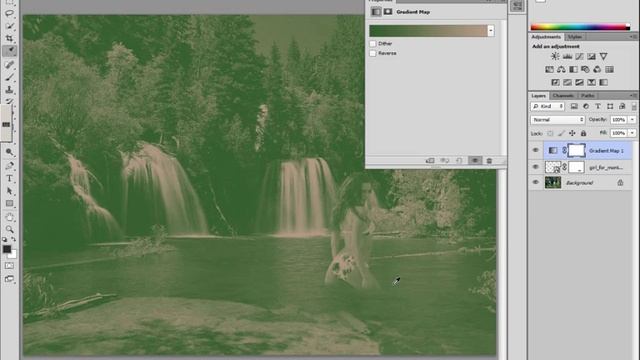Add a Gradient Map adjustment icon
The width and height of the screenshot is (640, 360).
[x=603, y=82]
